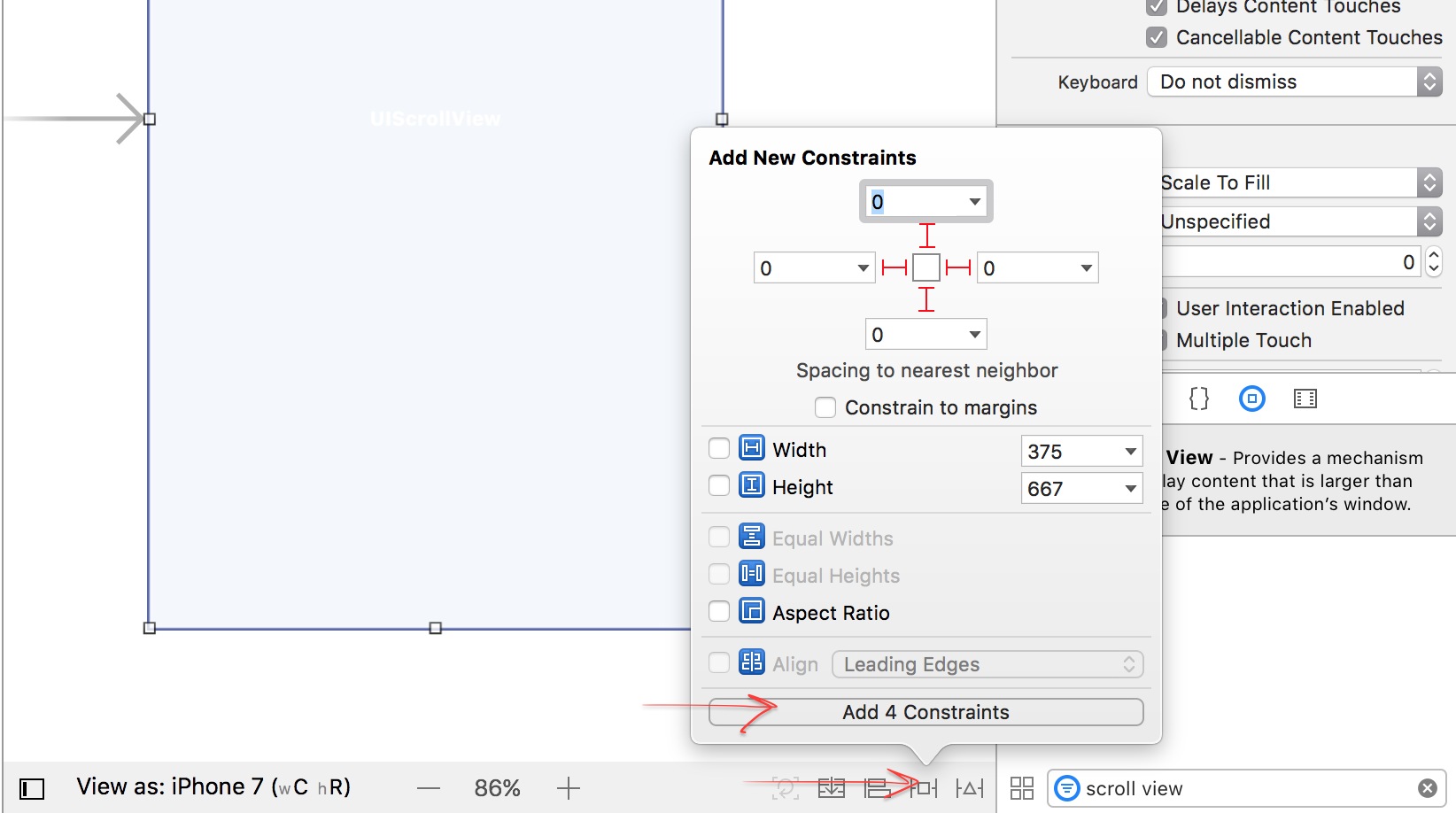This screenshot has height=813, width=1456.
Task: Show the Code Snippet library
Action: [x=1198, y=399]
